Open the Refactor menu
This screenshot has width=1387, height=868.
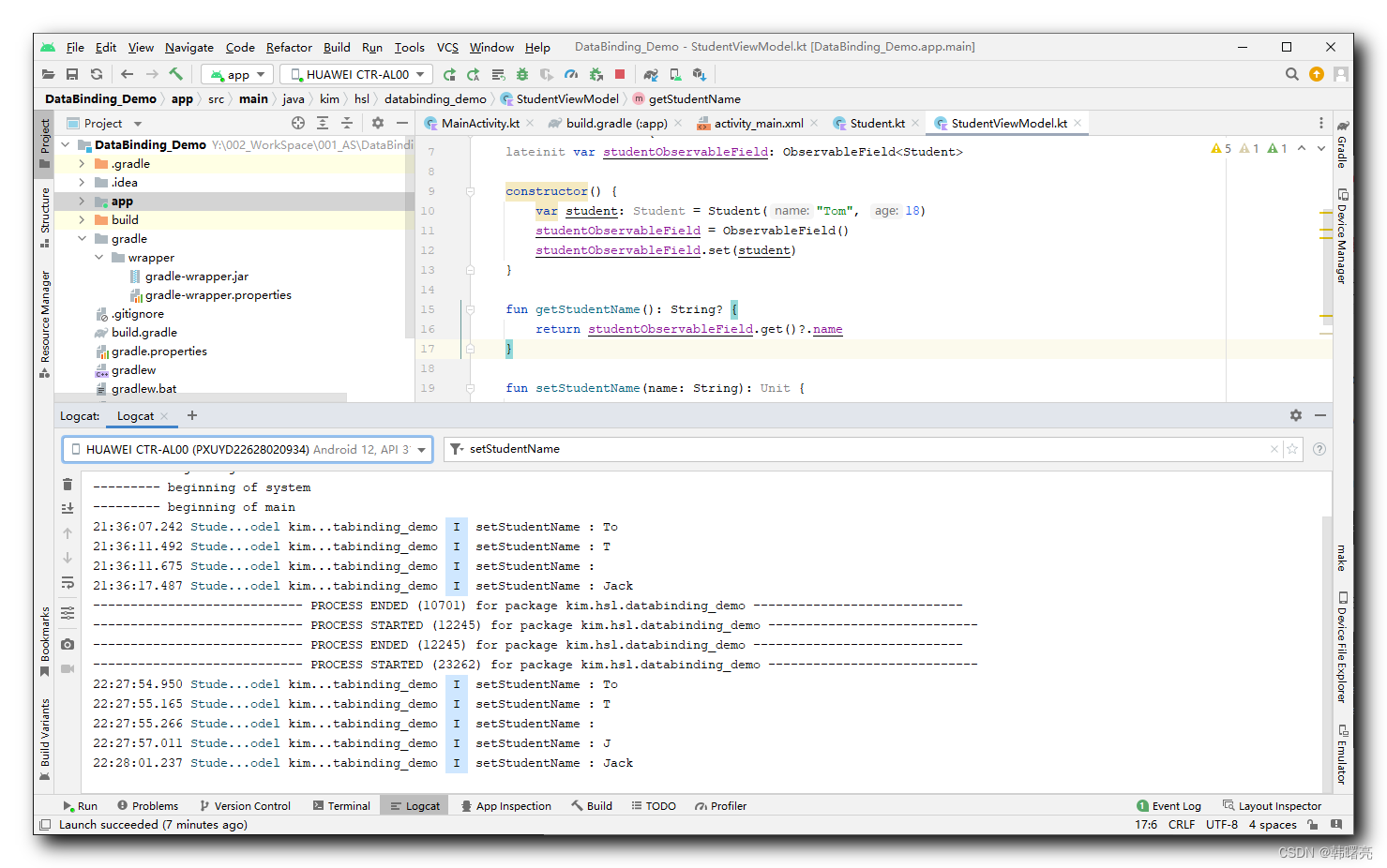tap(289, 47)
